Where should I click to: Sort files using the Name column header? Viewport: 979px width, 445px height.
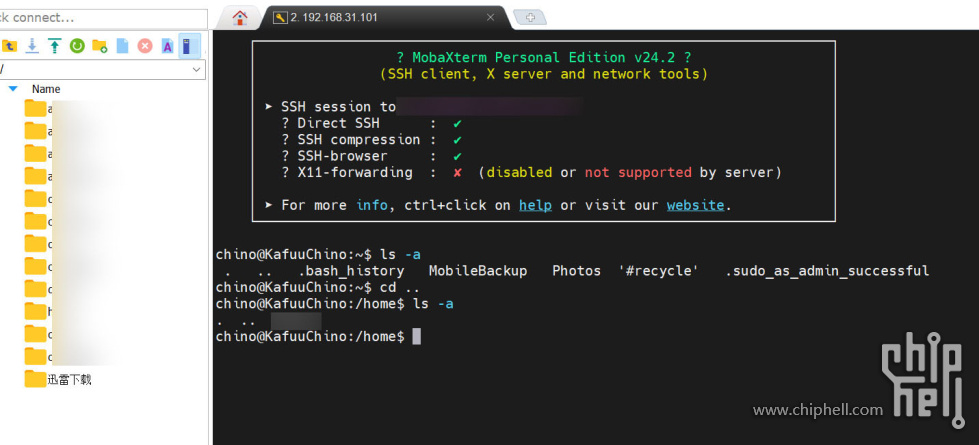(46, 89)
